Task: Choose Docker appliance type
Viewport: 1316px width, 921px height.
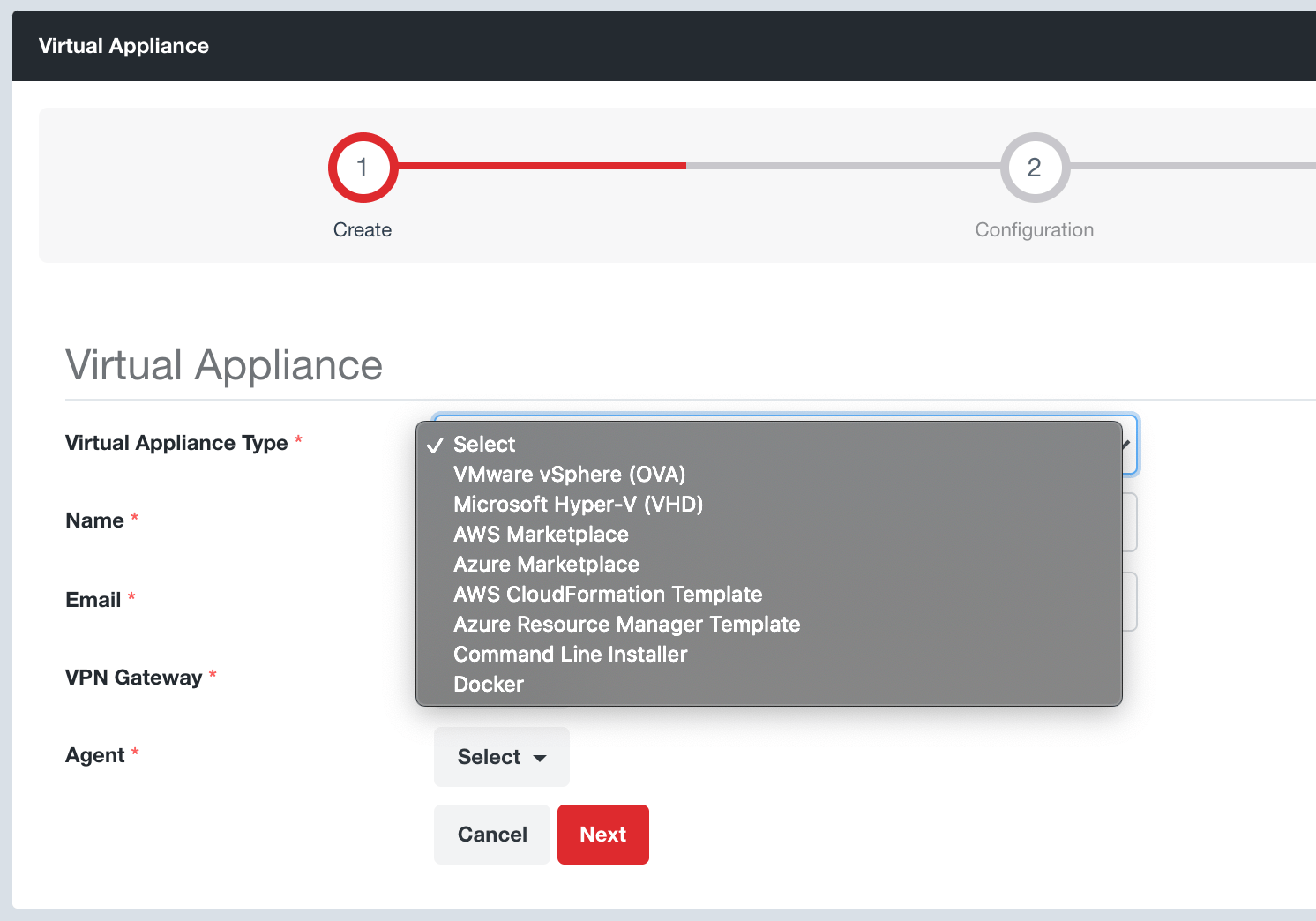Action: (768, 685)
